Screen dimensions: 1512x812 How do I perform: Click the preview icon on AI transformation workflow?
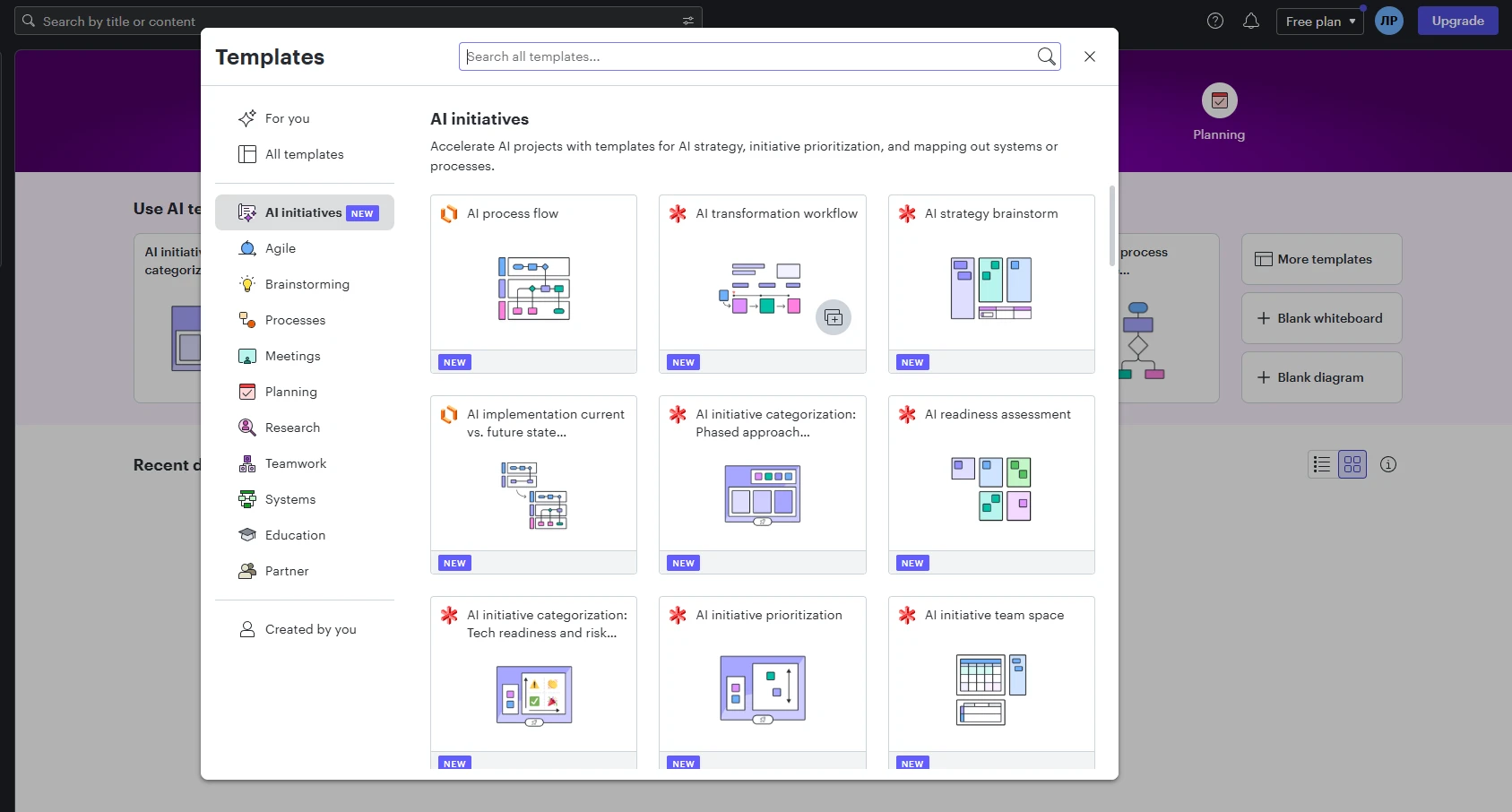point(834,317)
